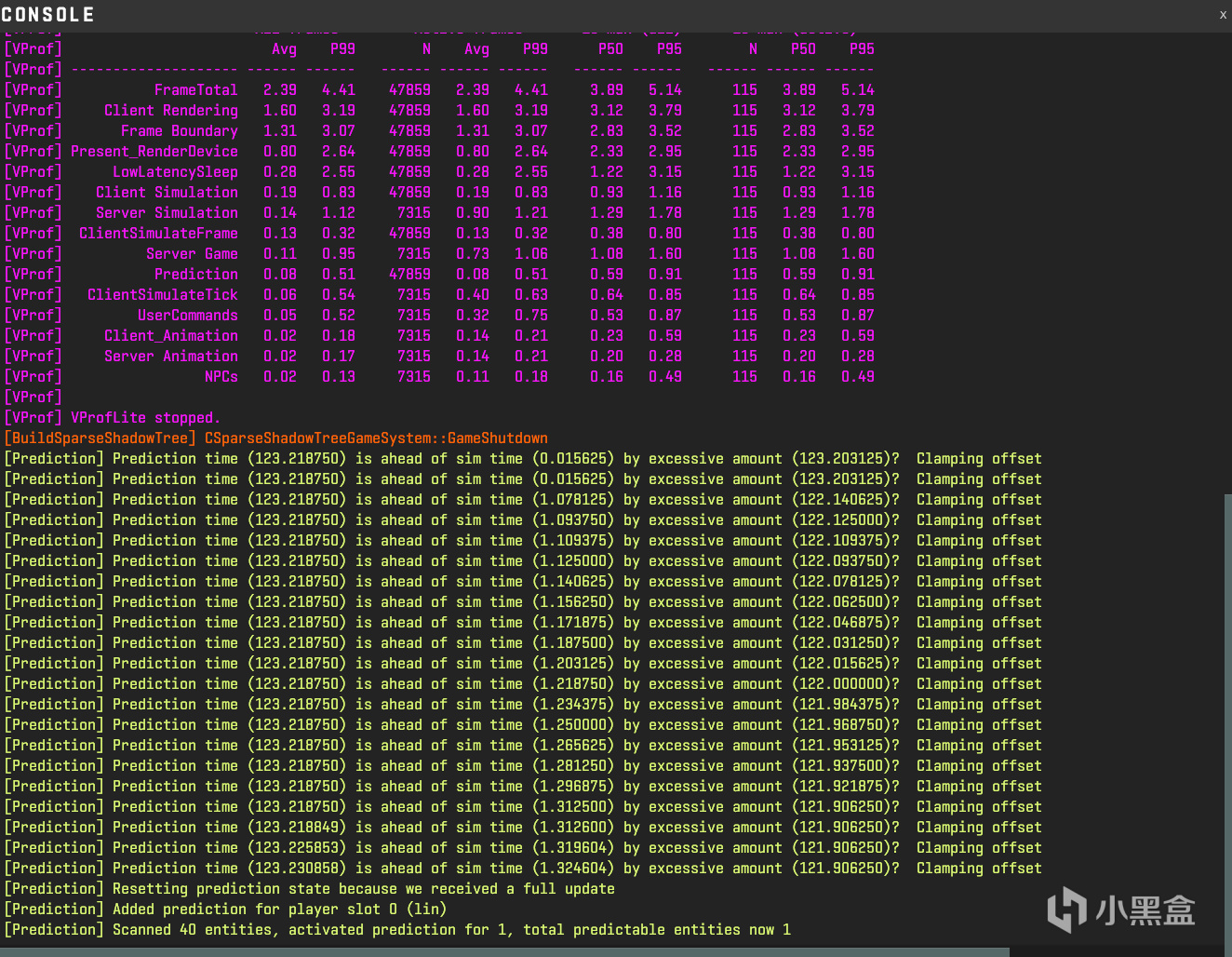Select the LowLatencySleep row label
1232x957 pixels.
tap(175, 172)
